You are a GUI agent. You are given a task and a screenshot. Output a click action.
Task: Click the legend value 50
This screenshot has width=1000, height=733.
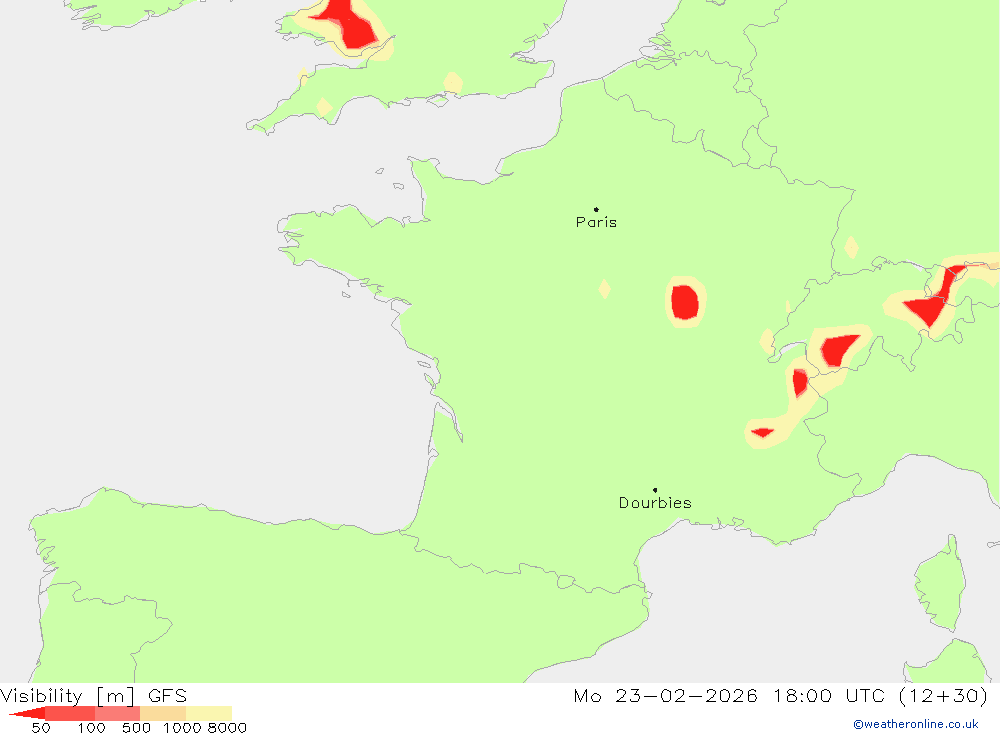tap(41, 727)
